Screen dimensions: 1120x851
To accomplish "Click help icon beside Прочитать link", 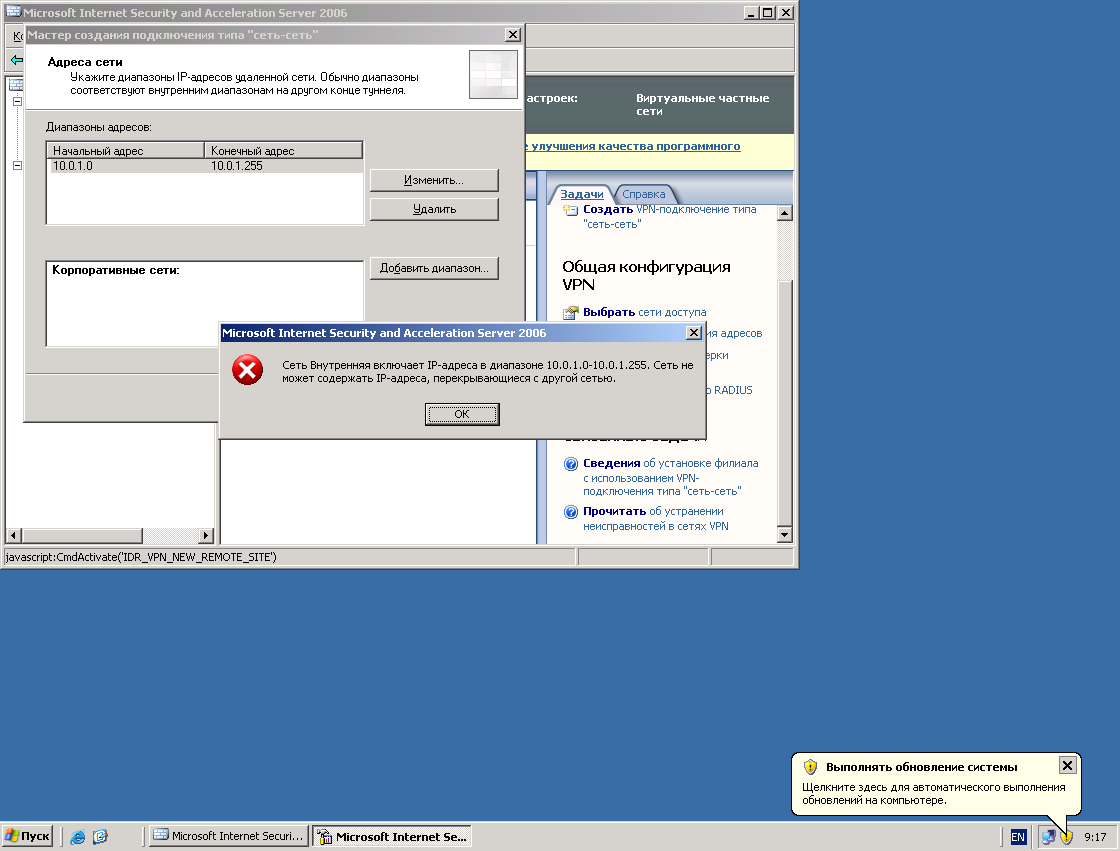I will pyautogui.click(x=571, y=512).
